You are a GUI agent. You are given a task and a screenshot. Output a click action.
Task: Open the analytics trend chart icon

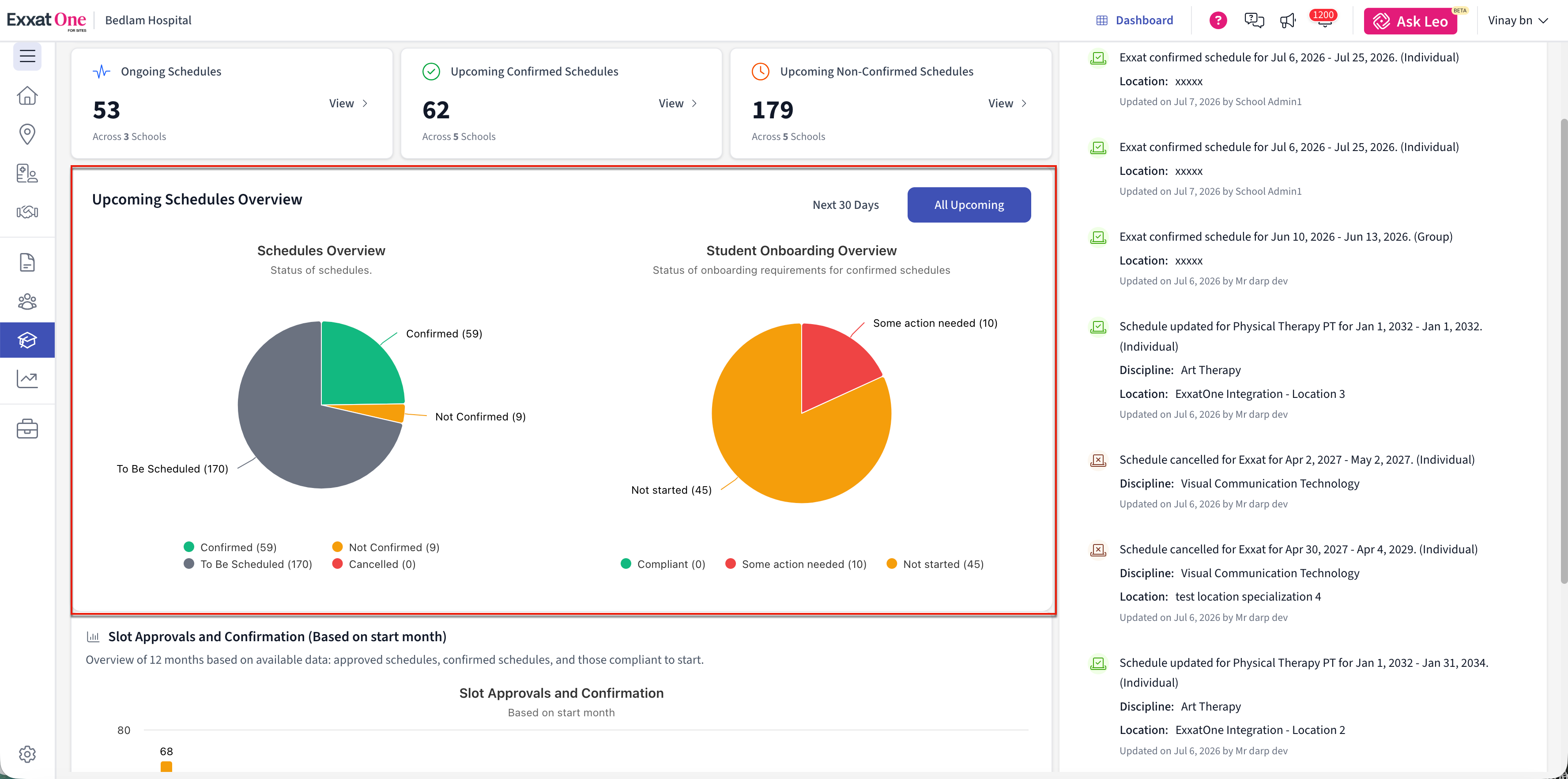(x=27, y=379)
